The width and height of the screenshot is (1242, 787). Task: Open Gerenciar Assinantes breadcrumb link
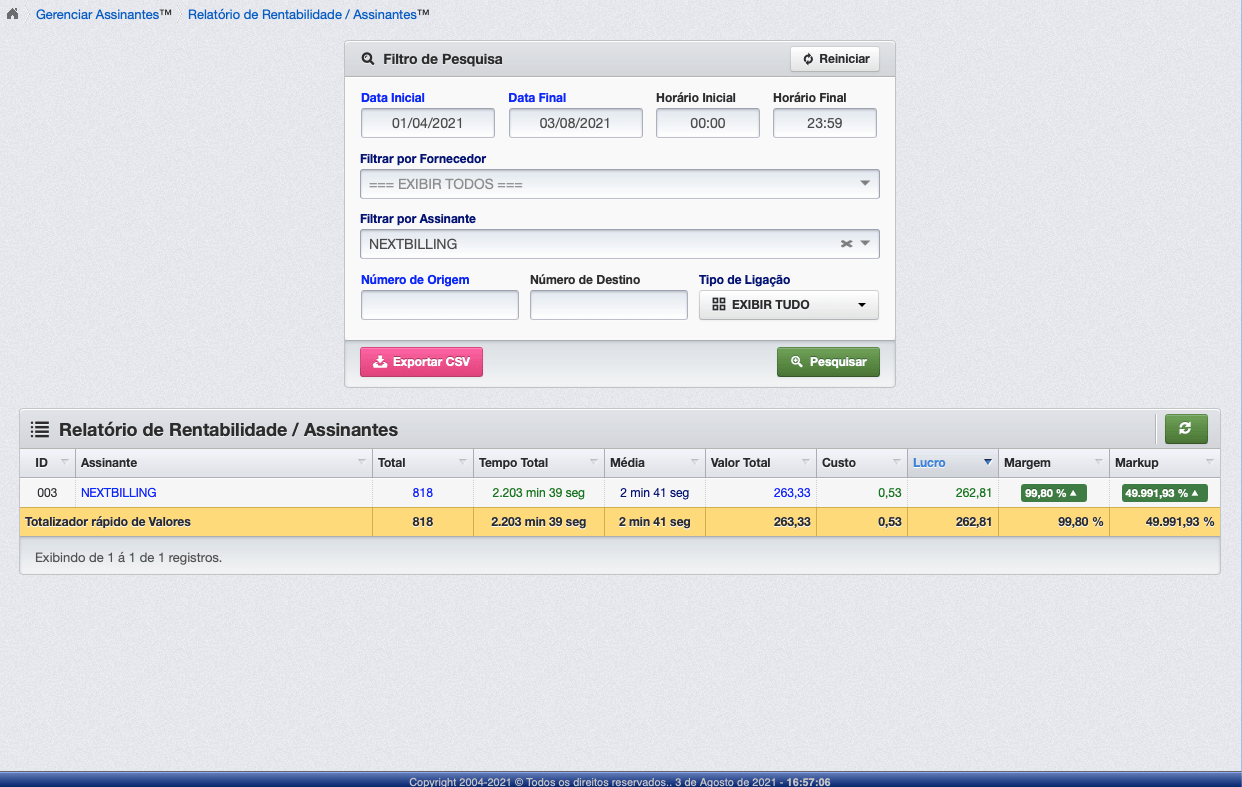[x=104, y=15]
